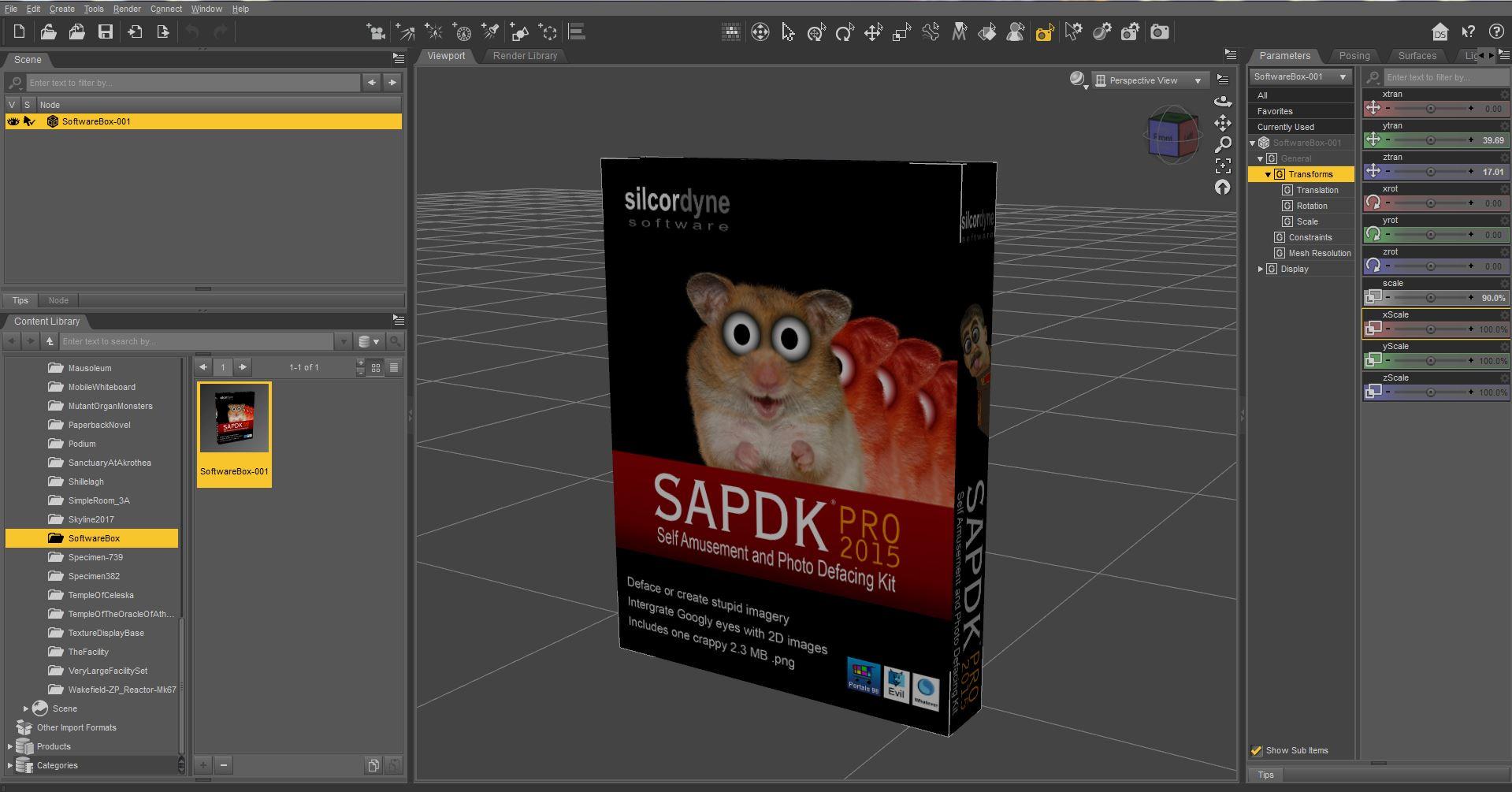Open the Render menu
This screenshot has height=792, width=1512.
127,9
